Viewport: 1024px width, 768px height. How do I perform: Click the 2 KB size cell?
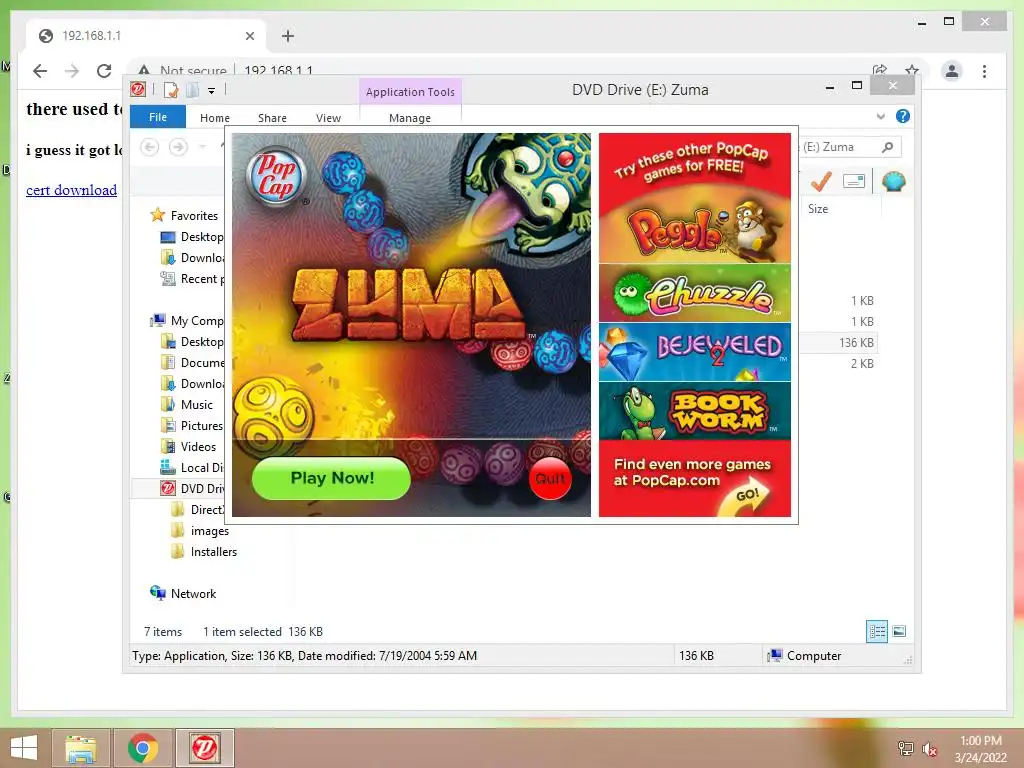coord(862,364)
